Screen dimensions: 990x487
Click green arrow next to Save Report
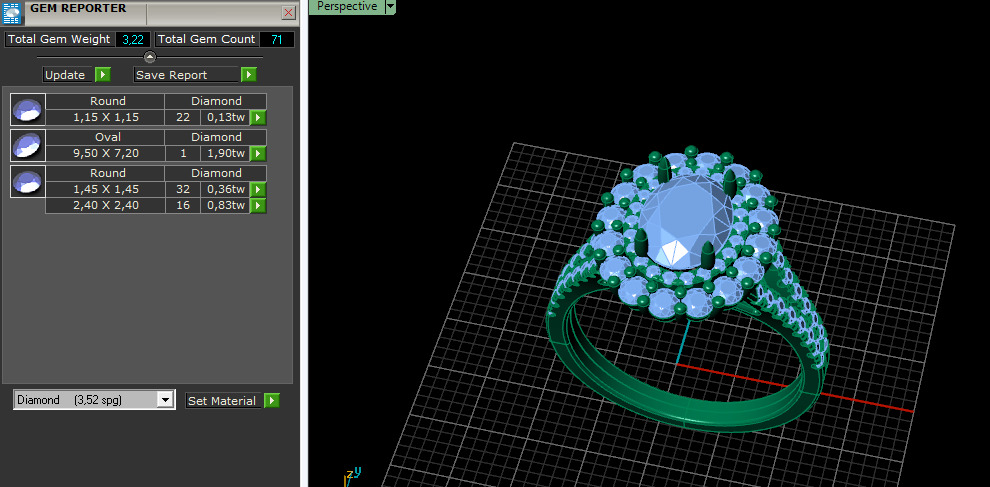point(249,75)
